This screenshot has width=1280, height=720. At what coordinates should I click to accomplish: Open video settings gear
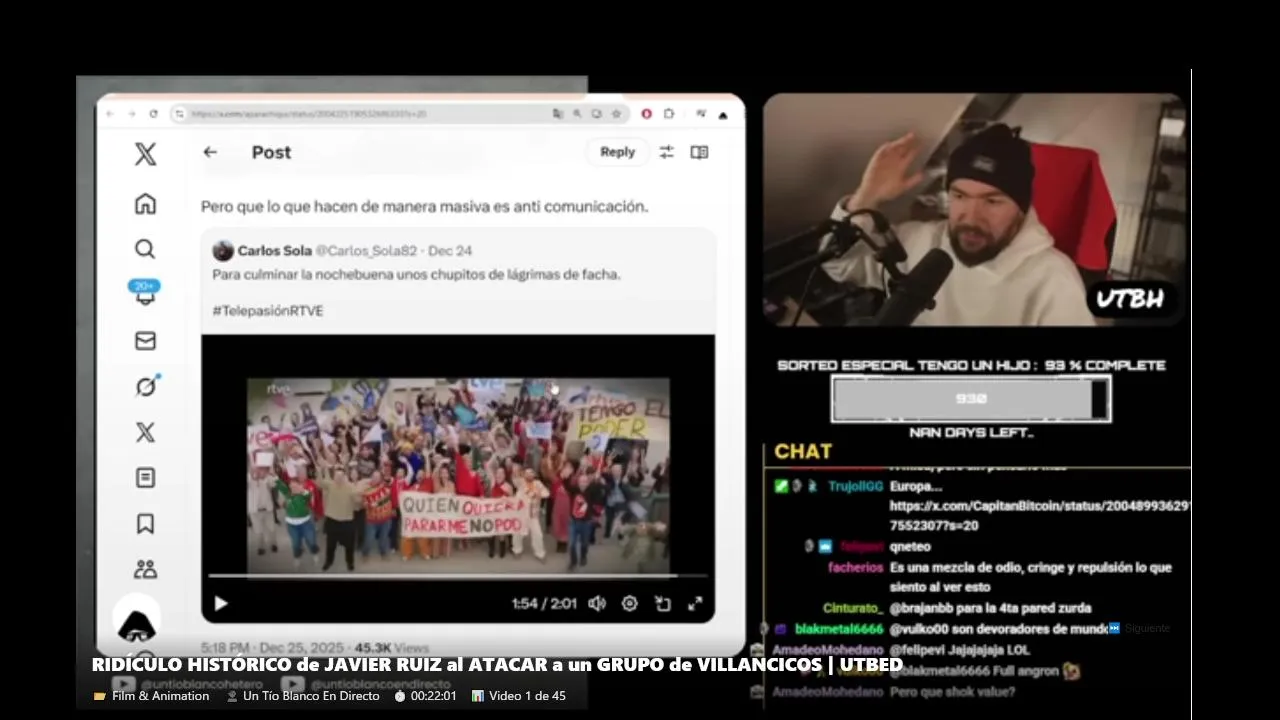tap(629, 603)
